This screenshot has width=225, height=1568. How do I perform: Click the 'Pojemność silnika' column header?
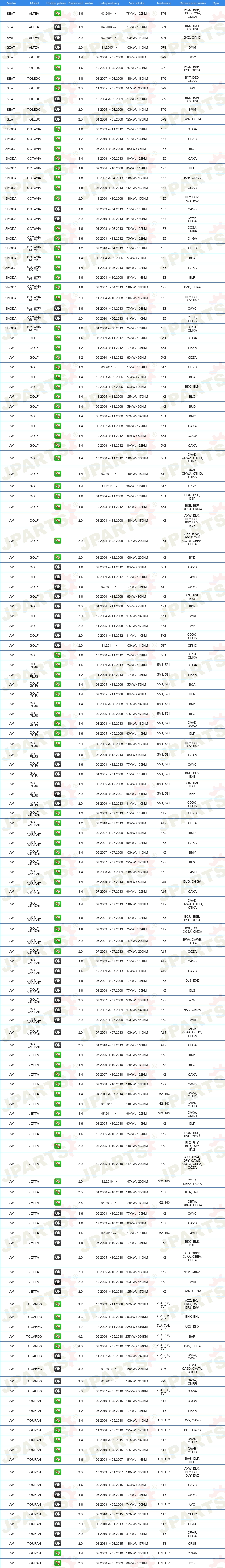coord(81,3)
